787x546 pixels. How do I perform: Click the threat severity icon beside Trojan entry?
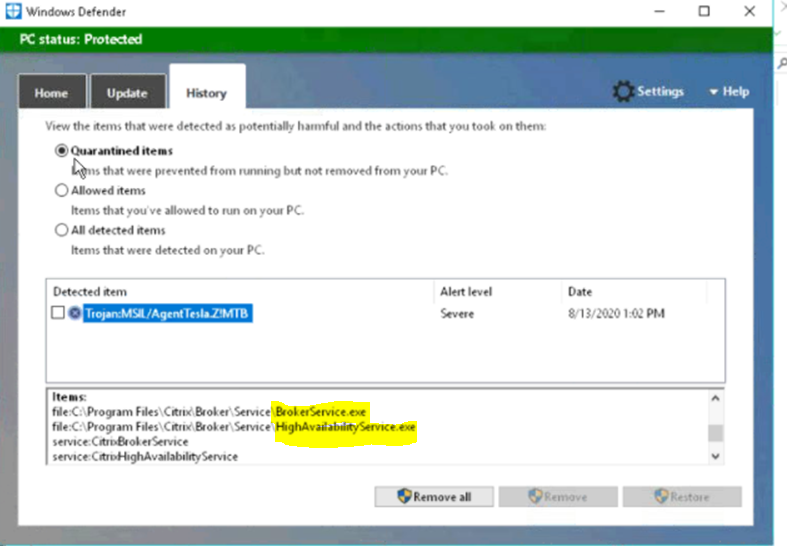(x=75, y=313)
